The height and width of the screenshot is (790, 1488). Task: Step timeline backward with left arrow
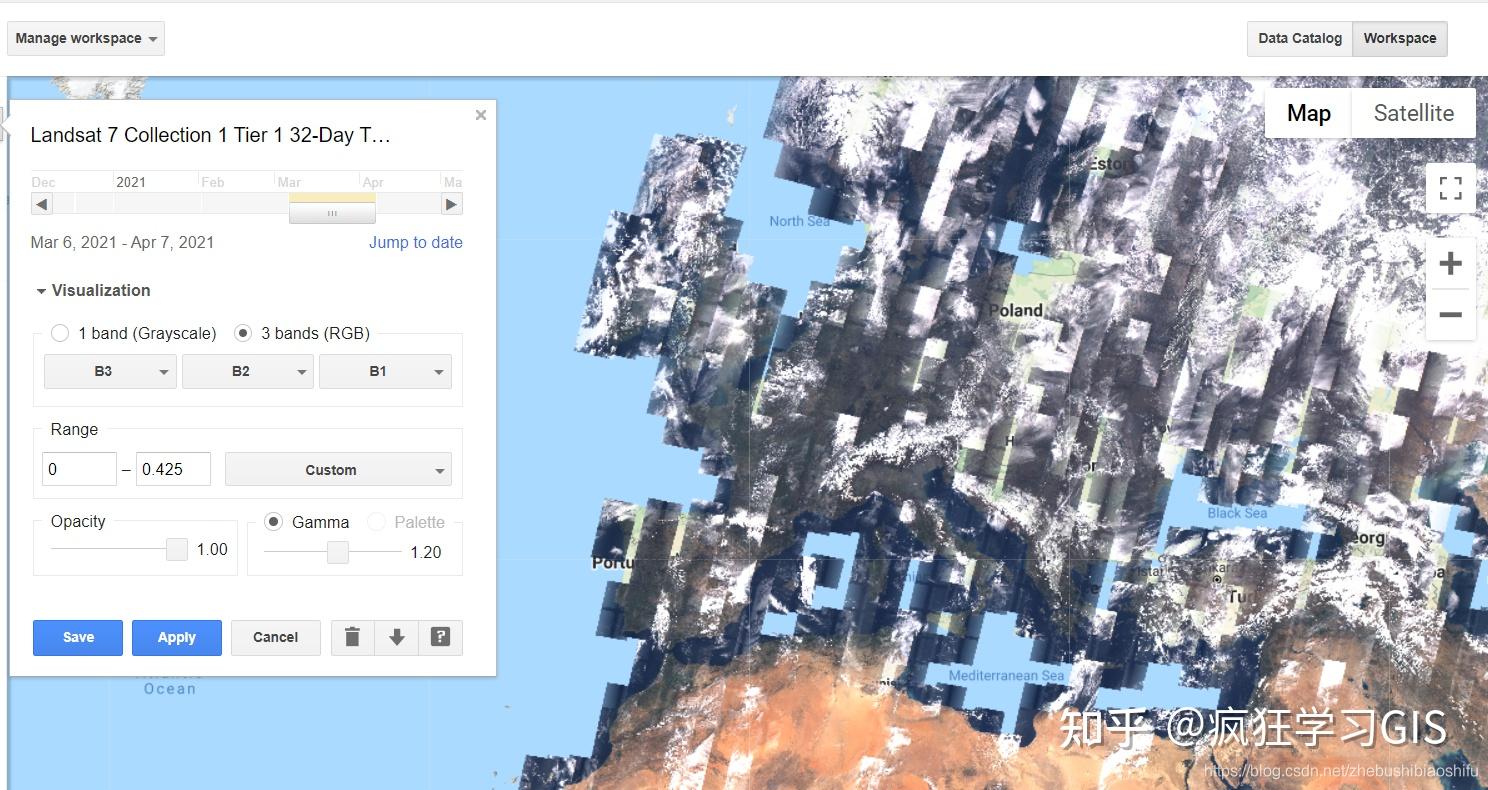tap(41, 203)
